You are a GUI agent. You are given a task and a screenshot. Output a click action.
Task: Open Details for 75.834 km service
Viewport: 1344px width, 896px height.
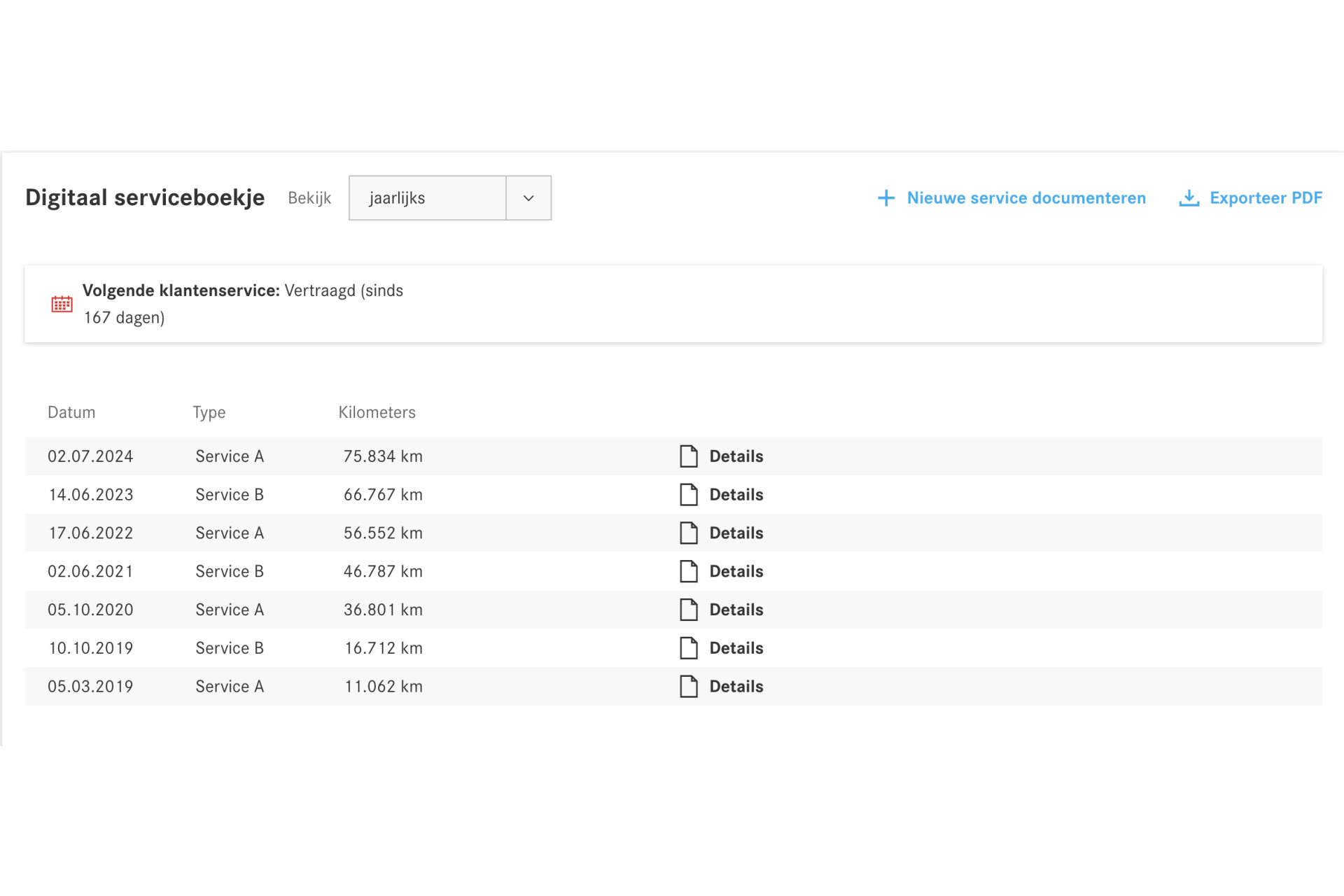(x=736, y=456)
